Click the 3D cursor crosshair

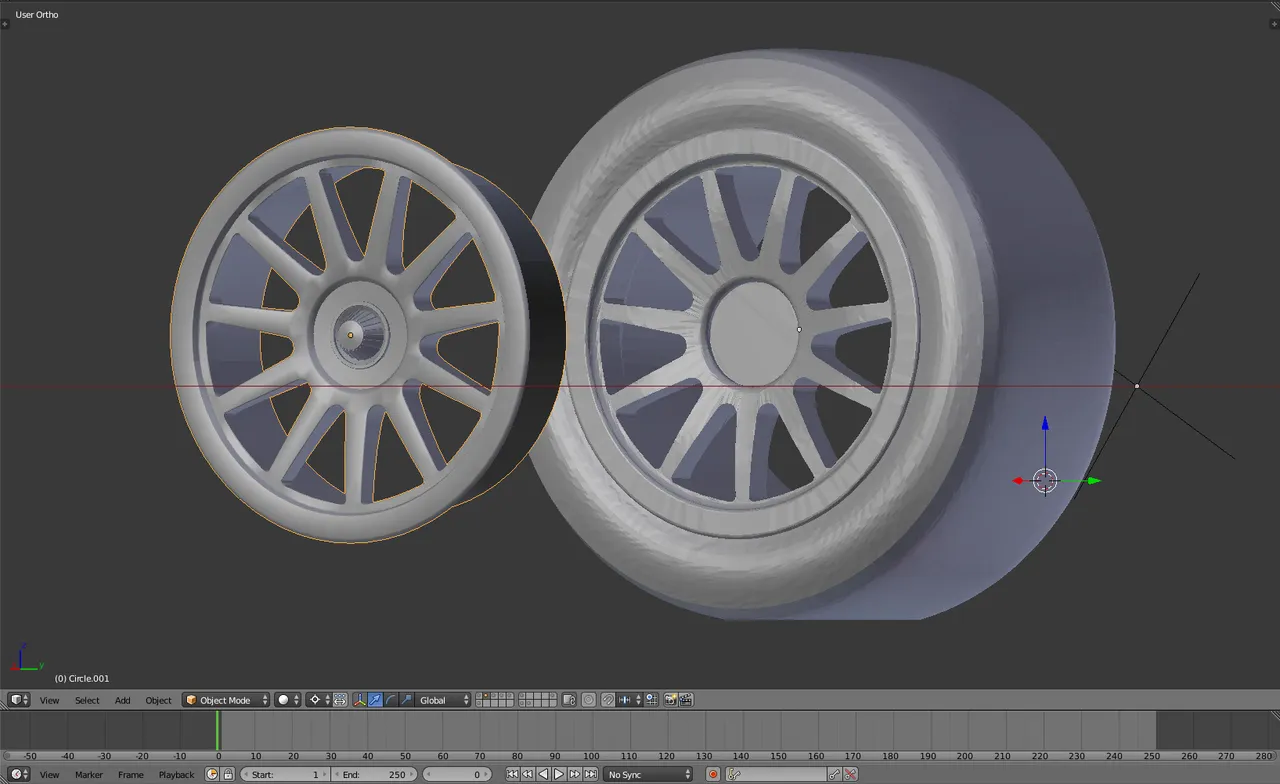(1045, 481)
